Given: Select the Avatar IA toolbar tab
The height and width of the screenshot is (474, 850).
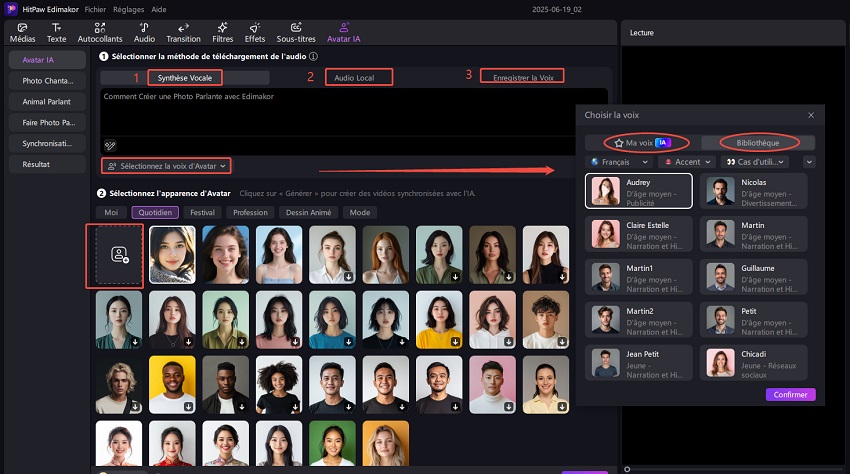Looking at the screenshot, I should [344, 33].
